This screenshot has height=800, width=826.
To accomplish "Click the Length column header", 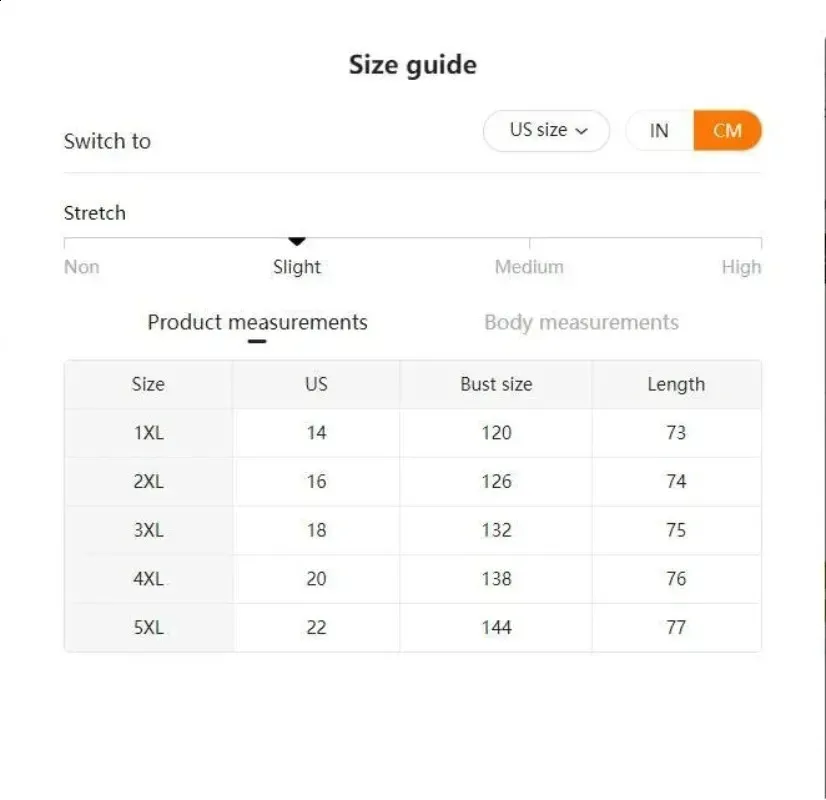I will pos(676,384).
